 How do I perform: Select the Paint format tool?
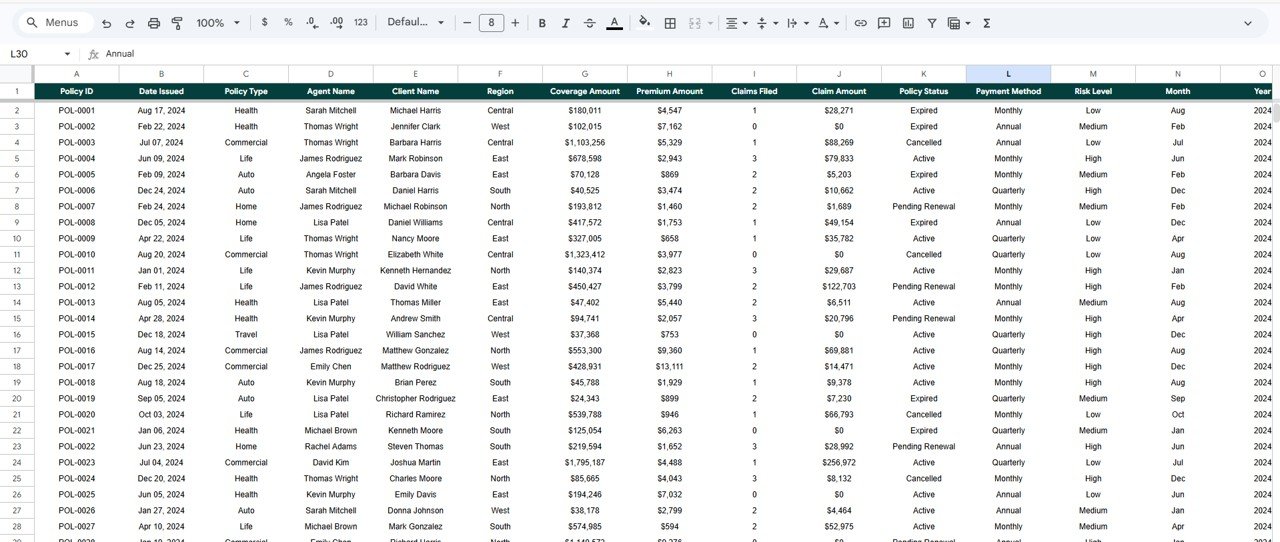[177, 23]
